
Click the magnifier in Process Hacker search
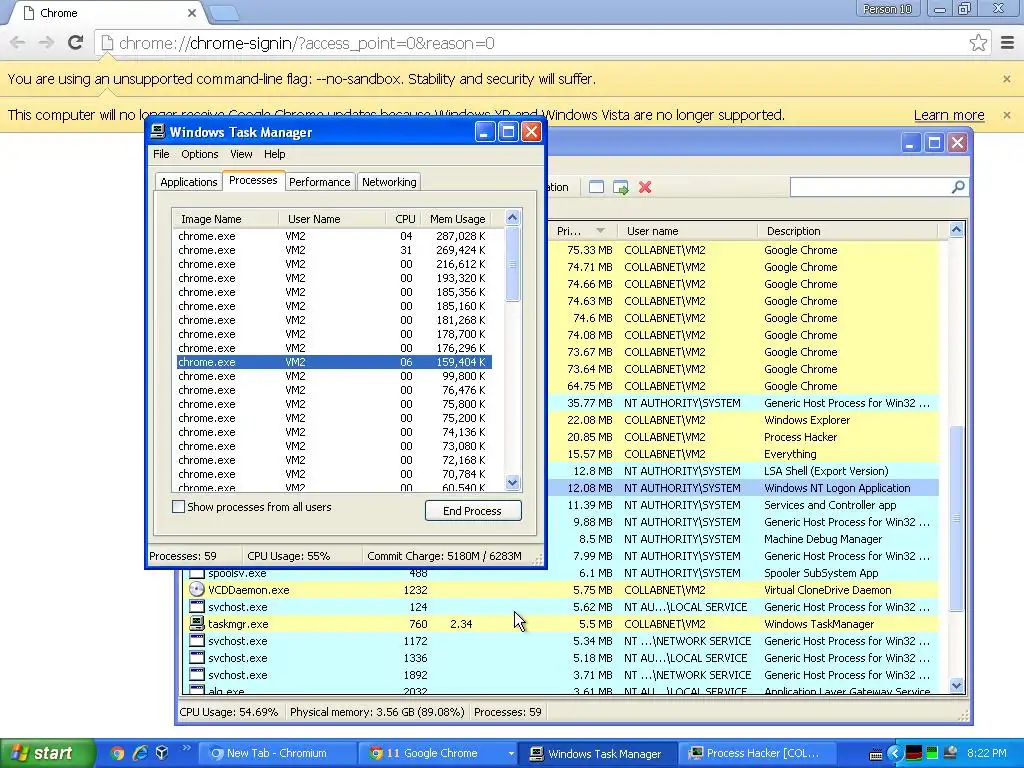(x=957, y=187)
